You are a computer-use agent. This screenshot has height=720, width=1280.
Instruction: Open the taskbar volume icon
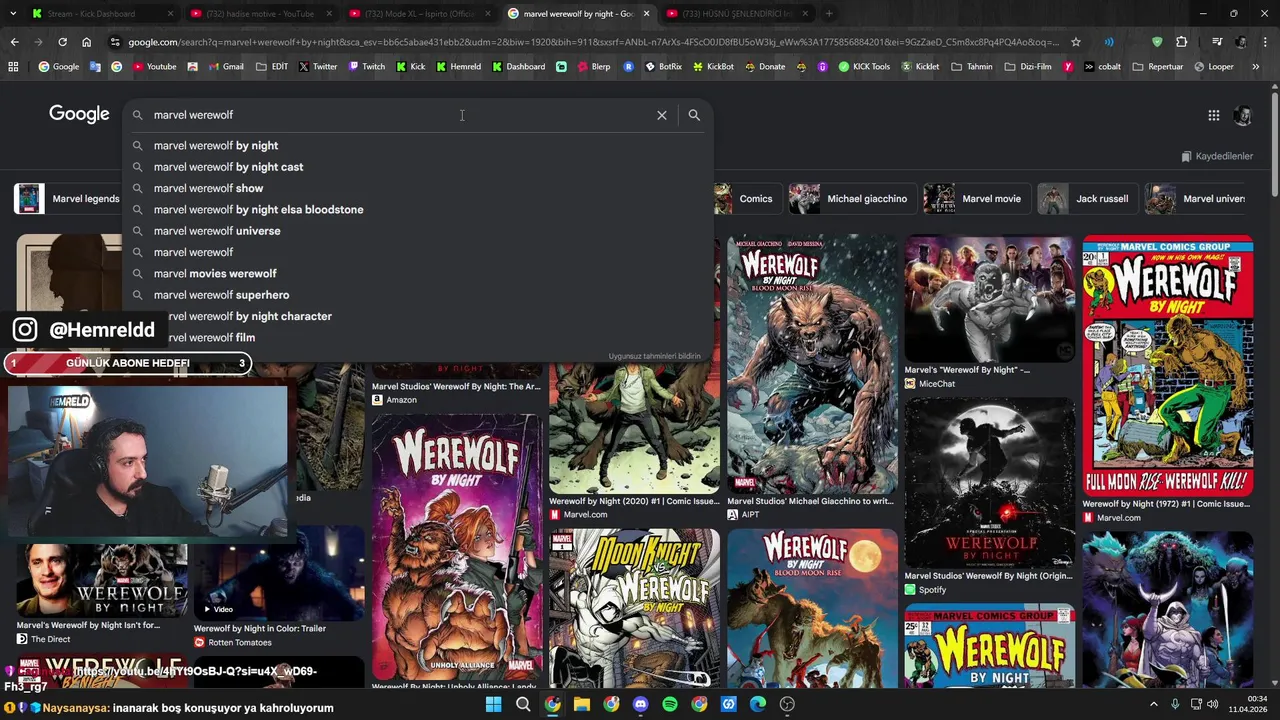(1213, 704)
